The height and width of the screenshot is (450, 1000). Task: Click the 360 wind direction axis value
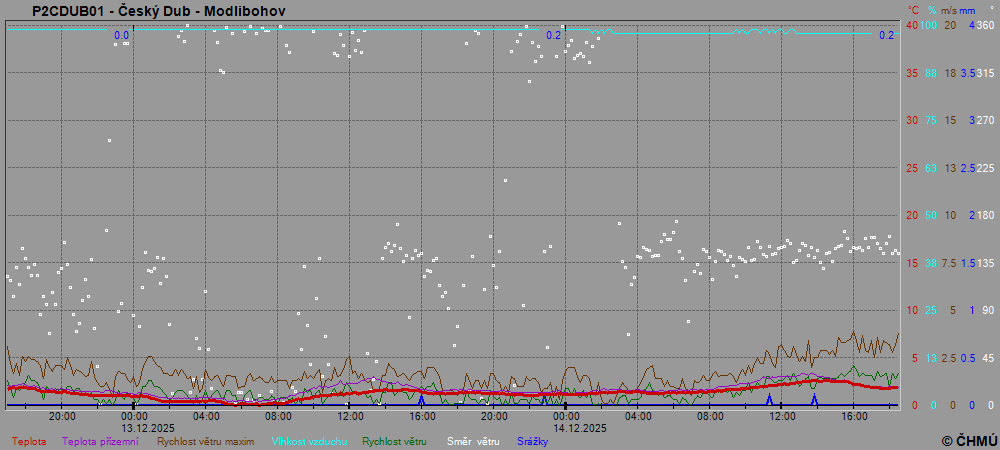click(985, 25)
